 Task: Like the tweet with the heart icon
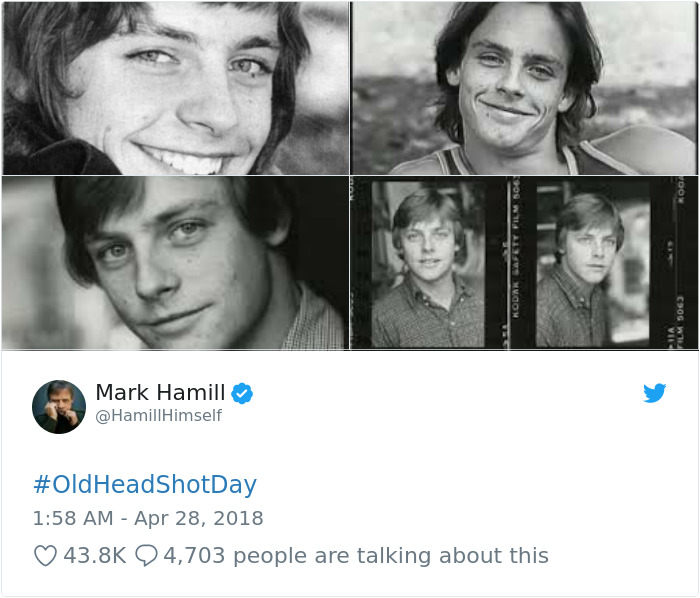click(x=45, y=556)
